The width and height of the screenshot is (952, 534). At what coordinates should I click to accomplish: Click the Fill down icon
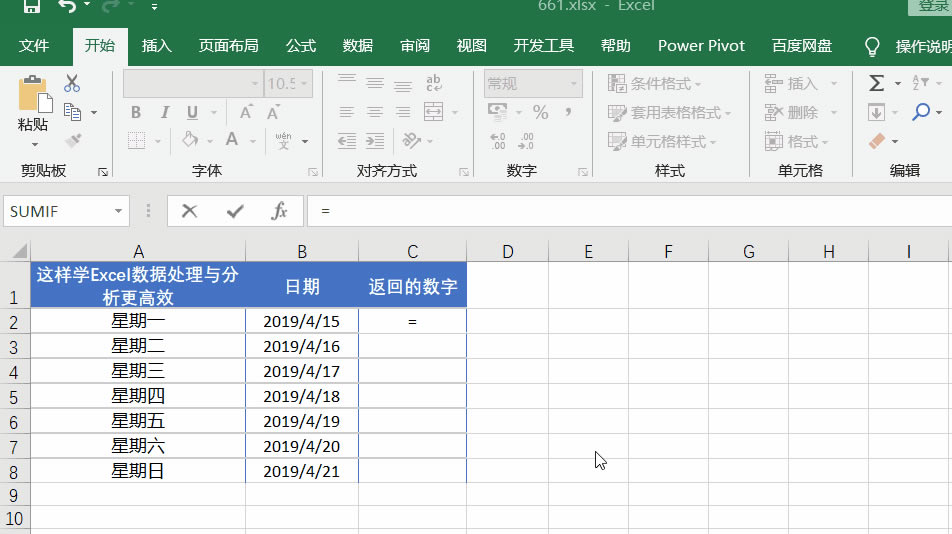pos(876,112)
